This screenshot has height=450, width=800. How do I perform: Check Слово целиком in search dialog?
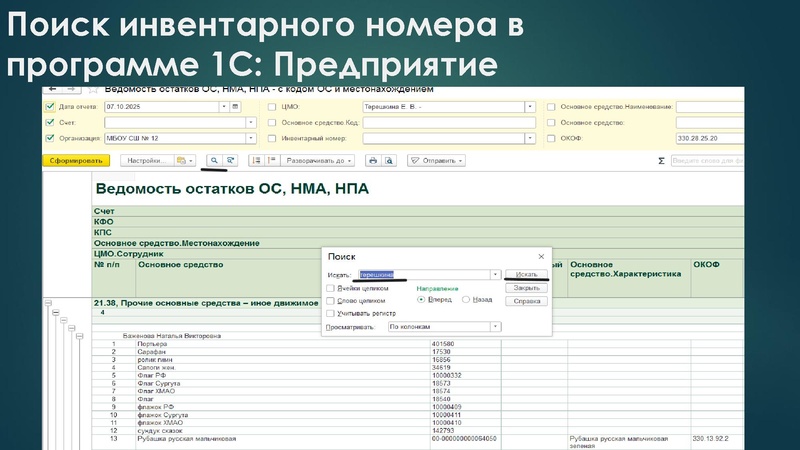[330, 301]
